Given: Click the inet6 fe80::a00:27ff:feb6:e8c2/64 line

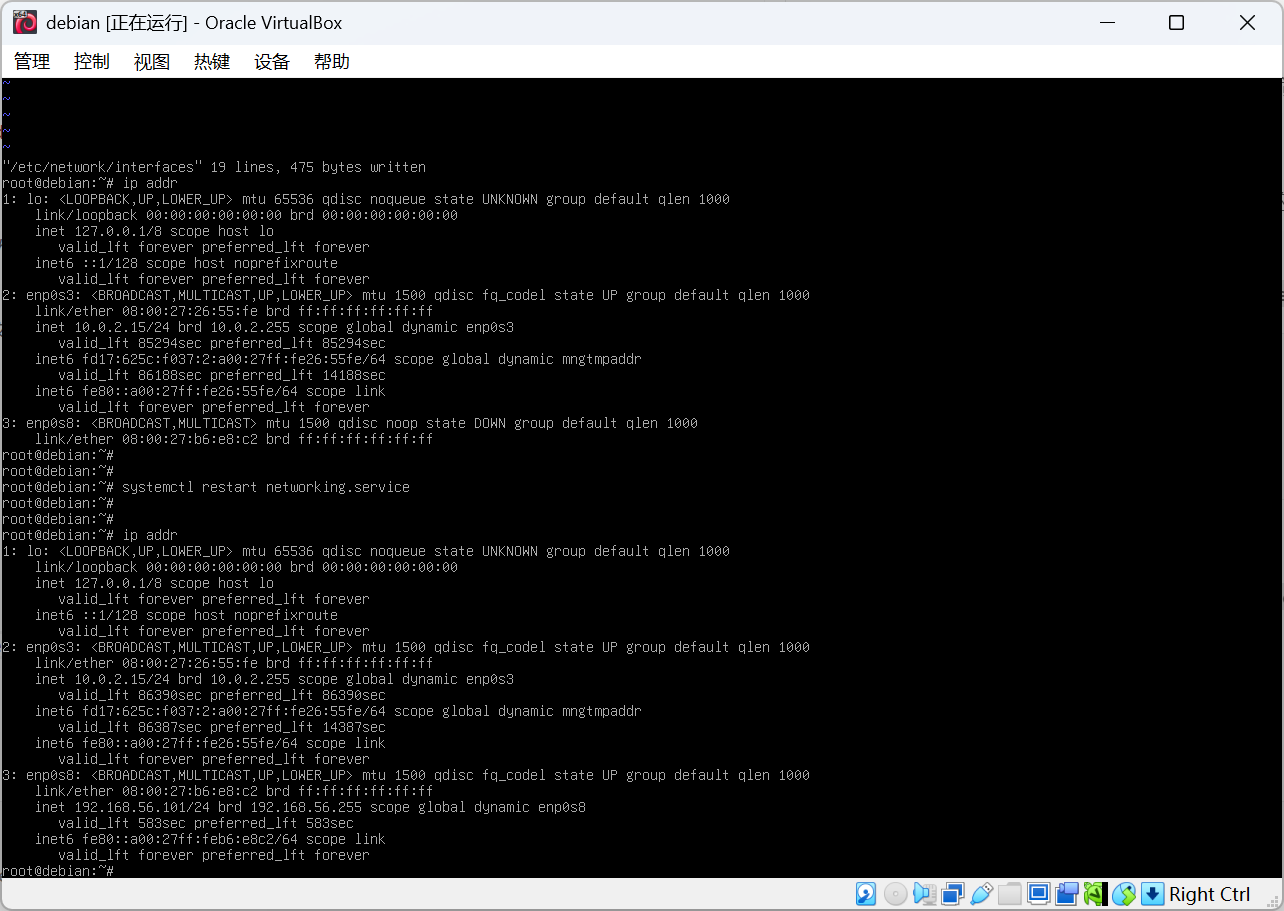Looking at the screenshot, I should [x=210, y=839].
